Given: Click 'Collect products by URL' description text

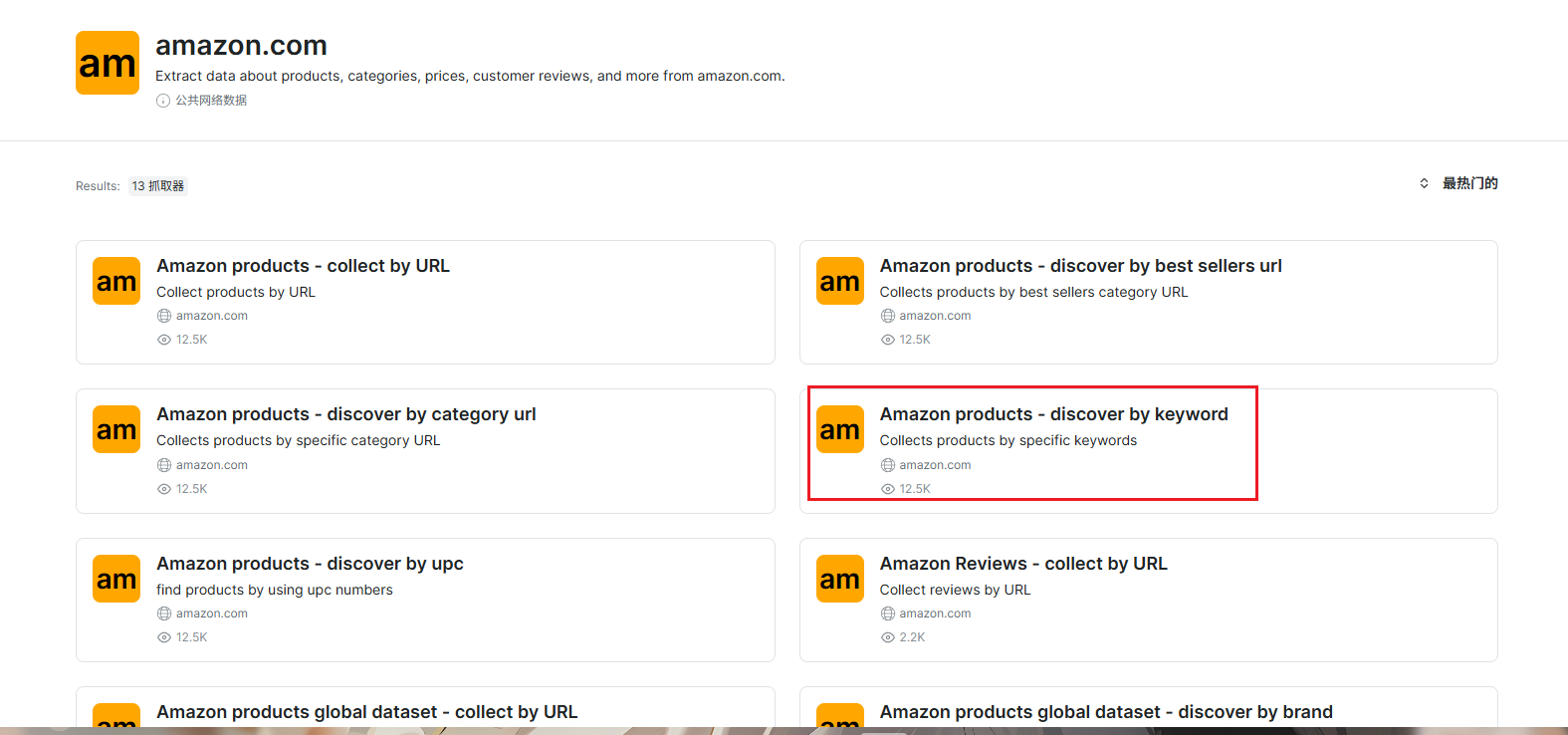Looking at the screenshot, I should [x=236, y=292].
